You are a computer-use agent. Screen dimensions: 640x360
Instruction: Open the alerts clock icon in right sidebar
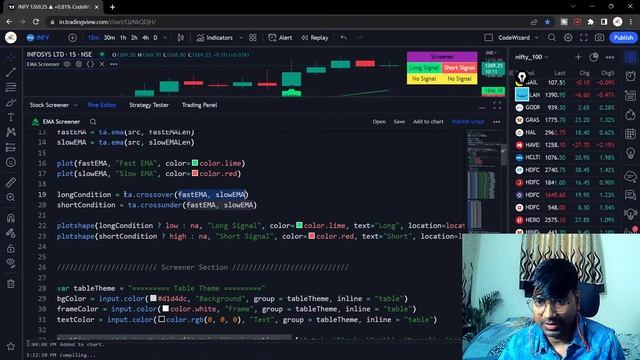click(x=631, y=76)
